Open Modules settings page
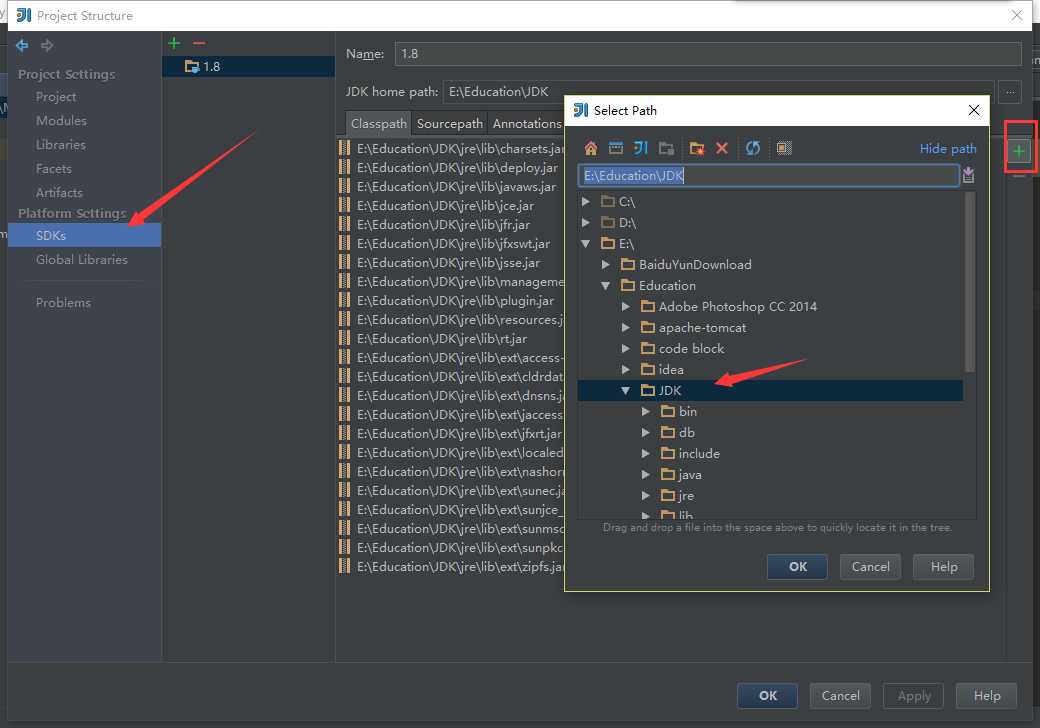The height and width of the screenshot is (728, 1040). coord(61,121)
